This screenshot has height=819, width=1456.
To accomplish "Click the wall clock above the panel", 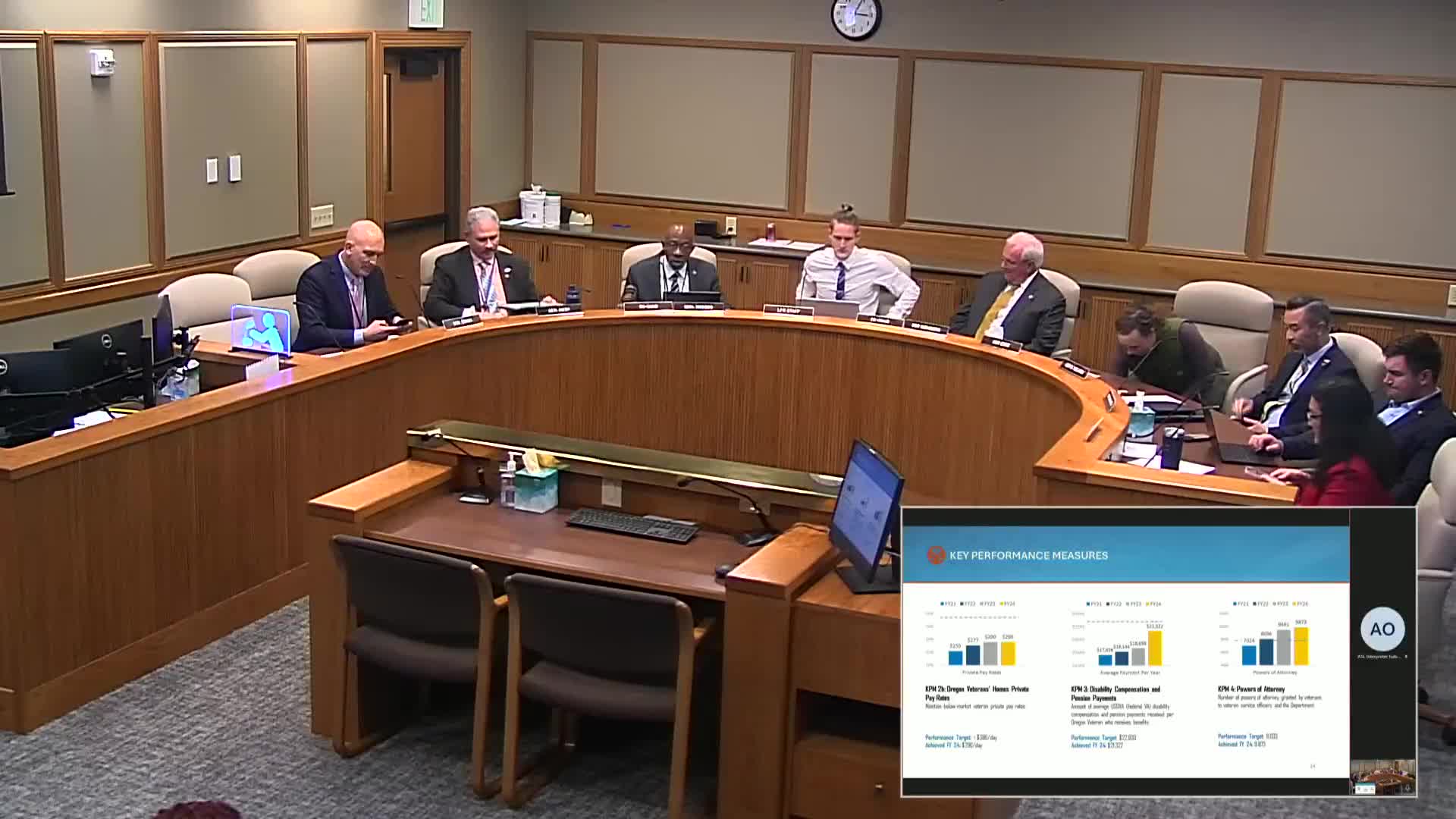I will (855, 18).
